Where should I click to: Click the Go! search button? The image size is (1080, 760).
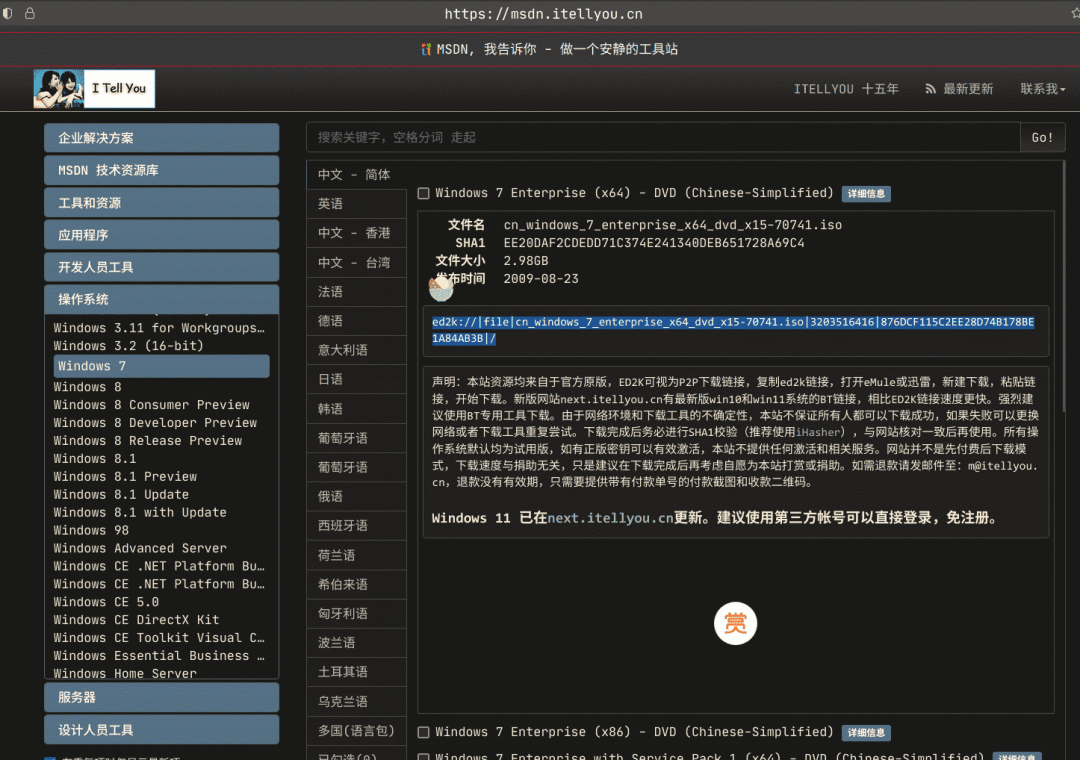[1042, 138]
